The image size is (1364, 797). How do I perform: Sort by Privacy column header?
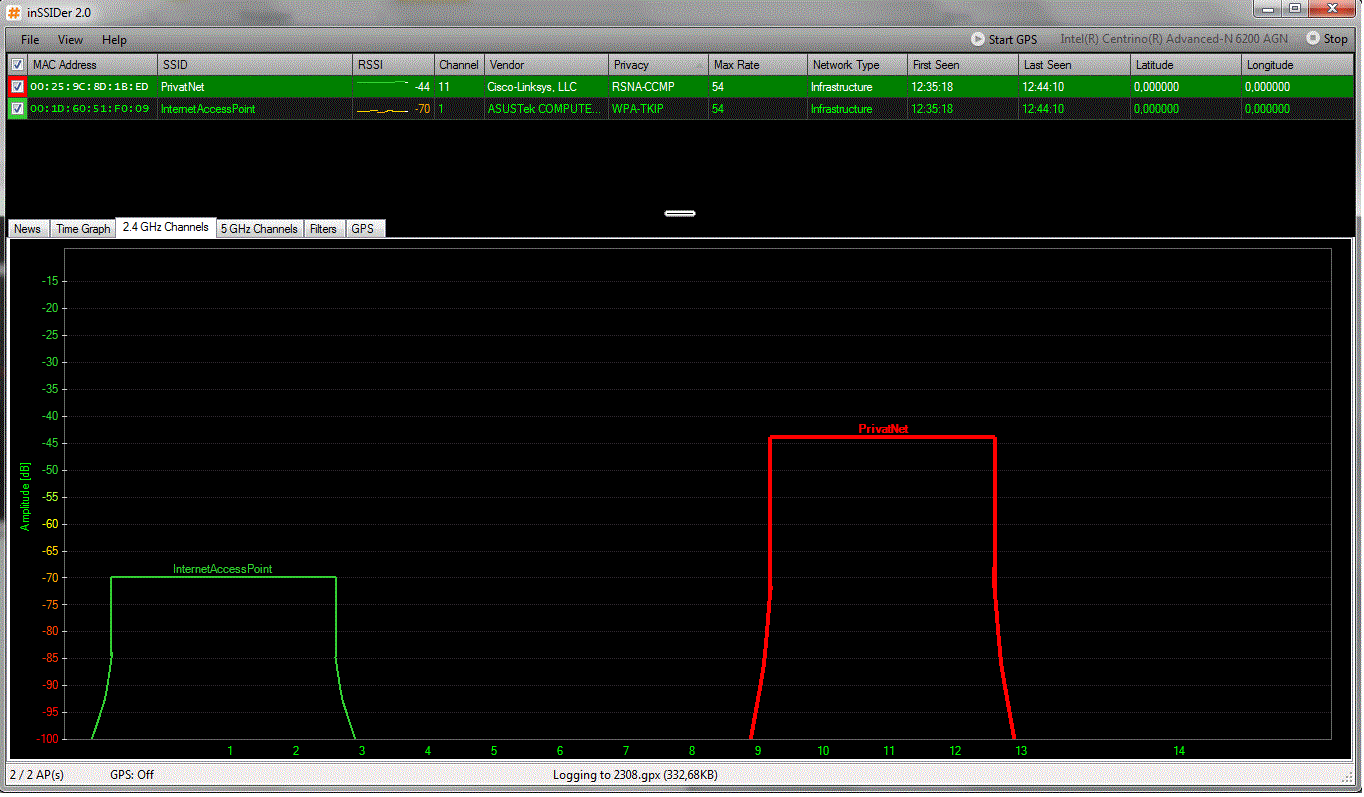[x=659, y=65]
